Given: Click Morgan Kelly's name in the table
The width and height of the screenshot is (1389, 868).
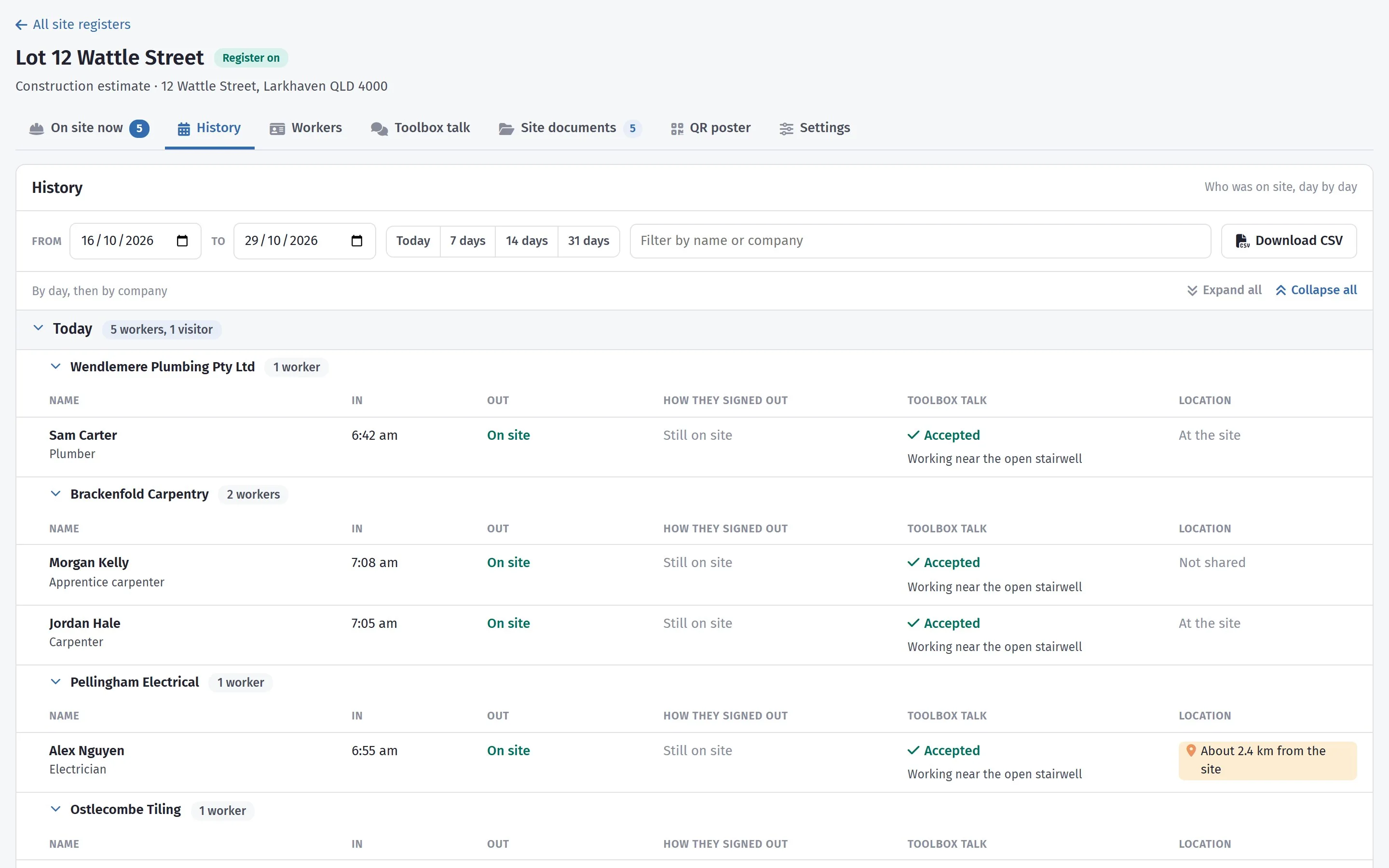Looking at the screenshot, I should pos(89,563).
